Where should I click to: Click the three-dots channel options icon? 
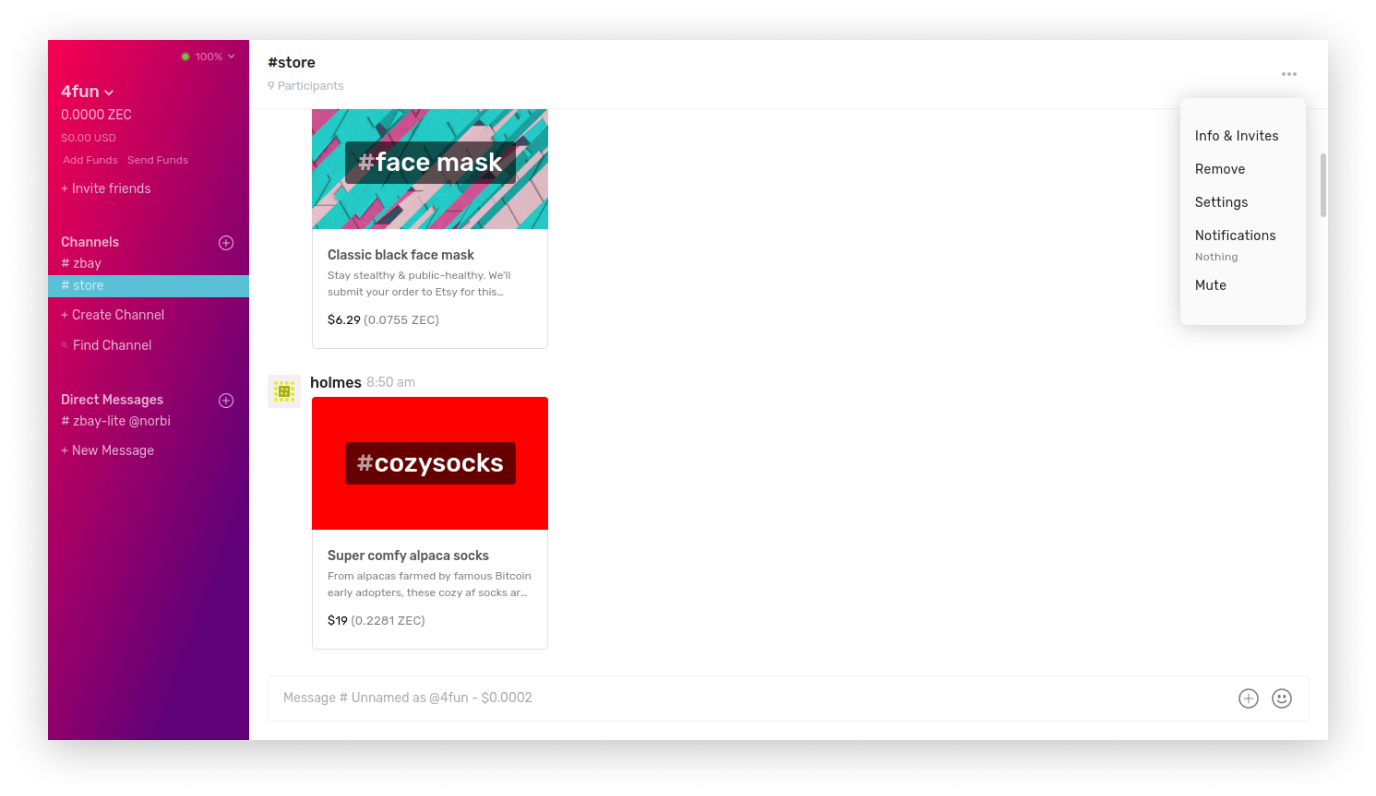(x=1288, y=74)
